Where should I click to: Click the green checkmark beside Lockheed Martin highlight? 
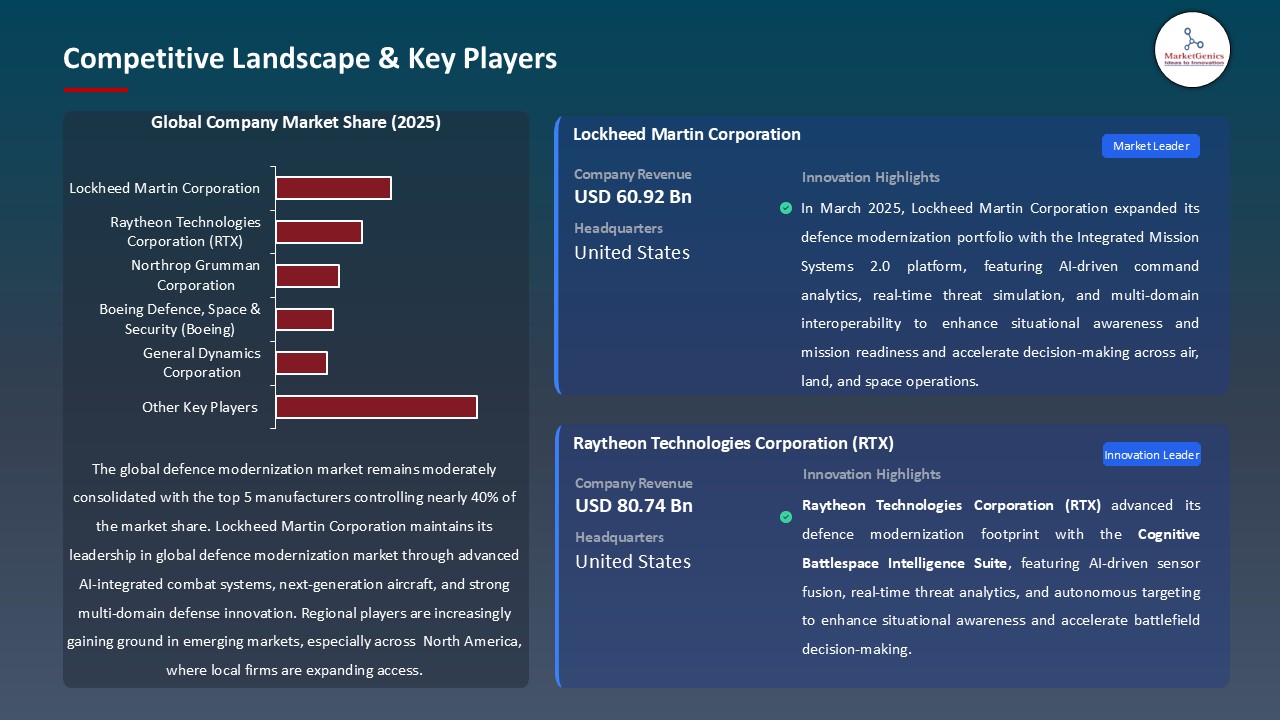click(x=786, y=208)
